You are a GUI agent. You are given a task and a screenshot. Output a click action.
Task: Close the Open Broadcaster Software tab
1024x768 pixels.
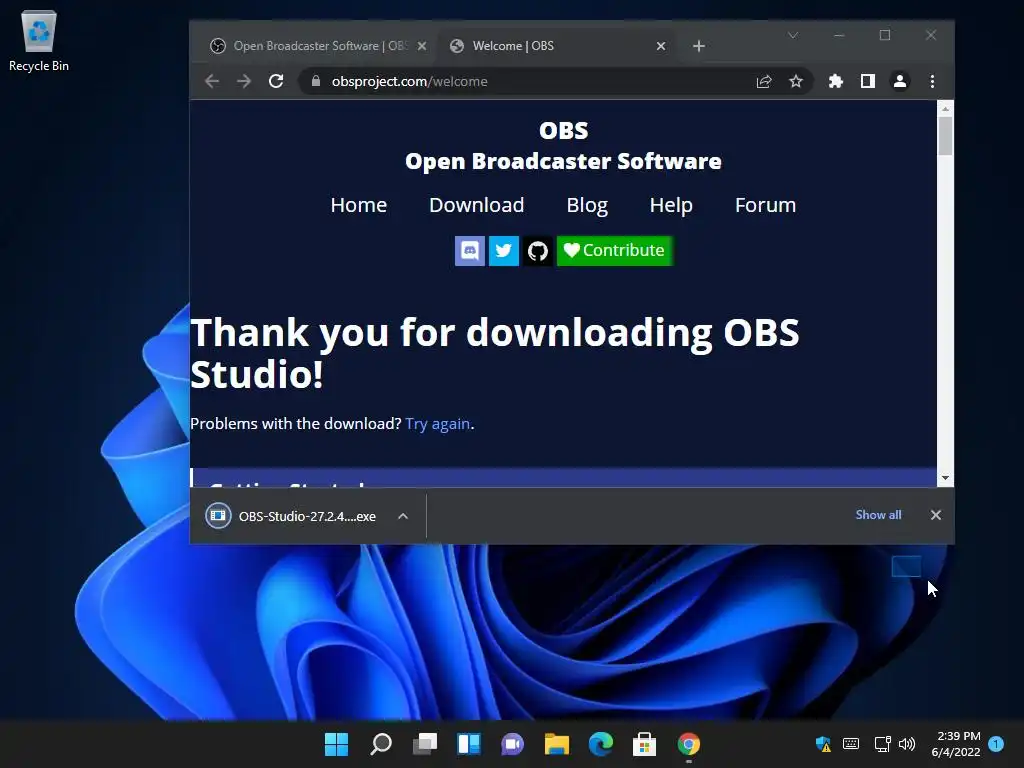(422, 46)
